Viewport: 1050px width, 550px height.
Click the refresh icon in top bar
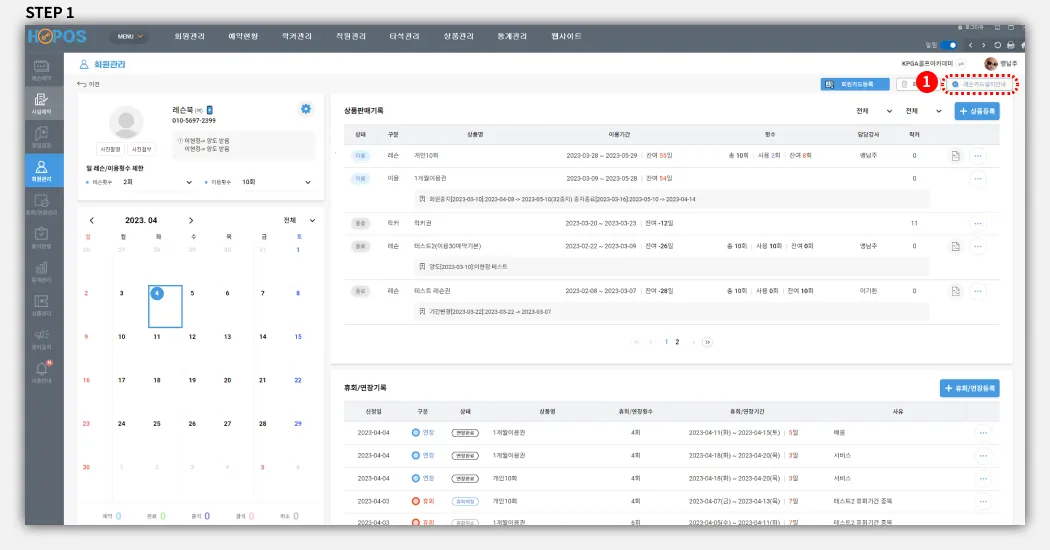click(x=997, y=45)
